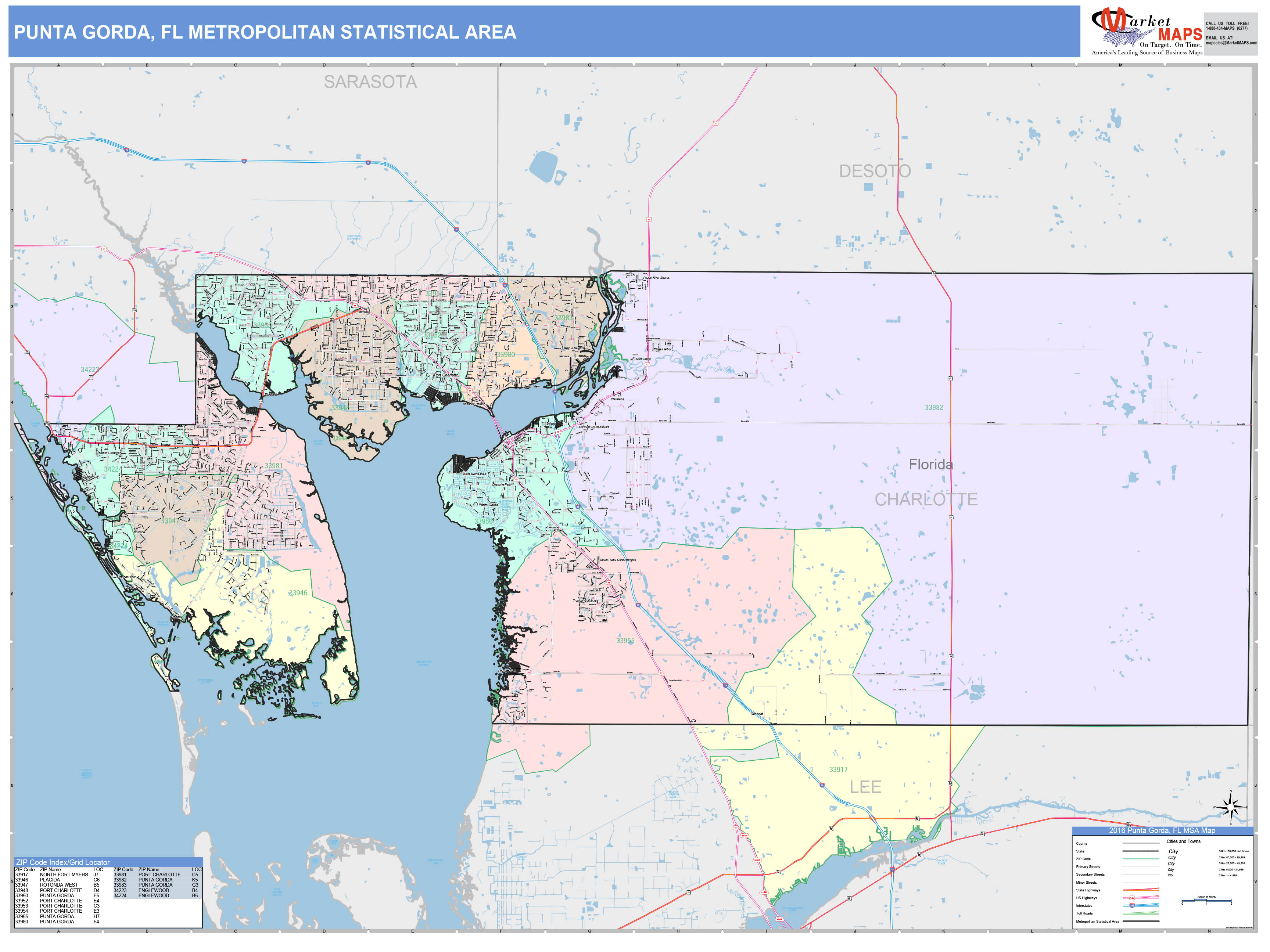Screen dimensions: 1270x952
Task: Select the Cities 1 - 4,999 legend entry
Action: click(1228, 875)
